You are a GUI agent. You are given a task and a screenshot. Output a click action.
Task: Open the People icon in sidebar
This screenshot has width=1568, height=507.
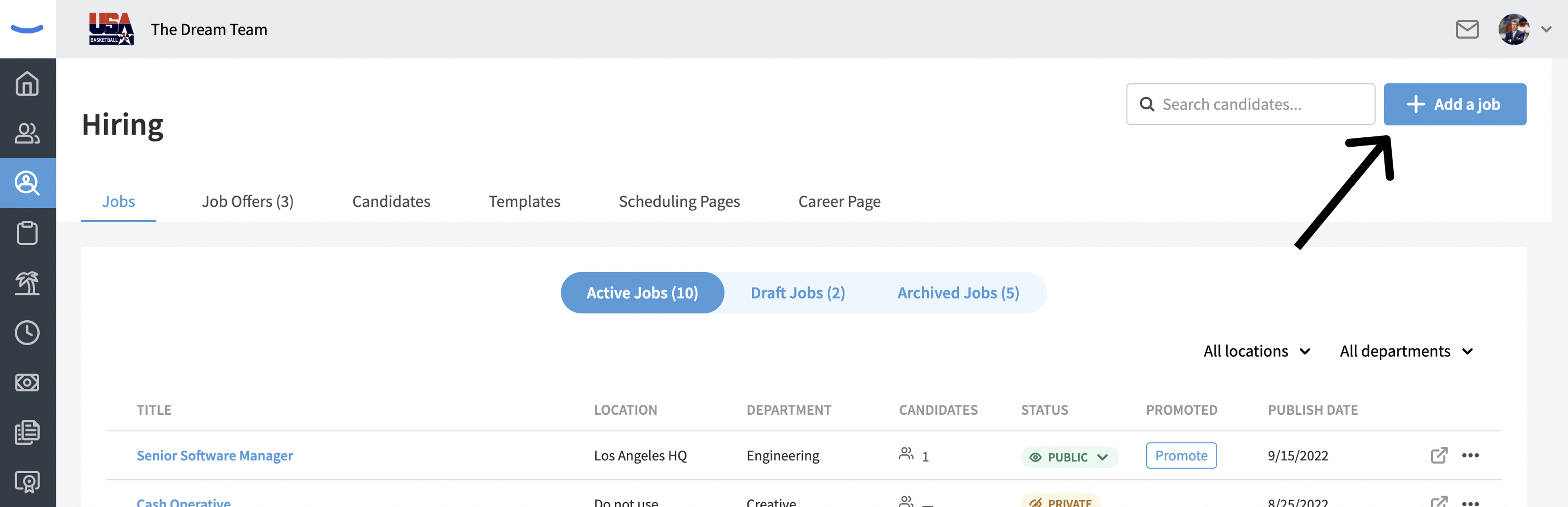(x=27, y=133)
